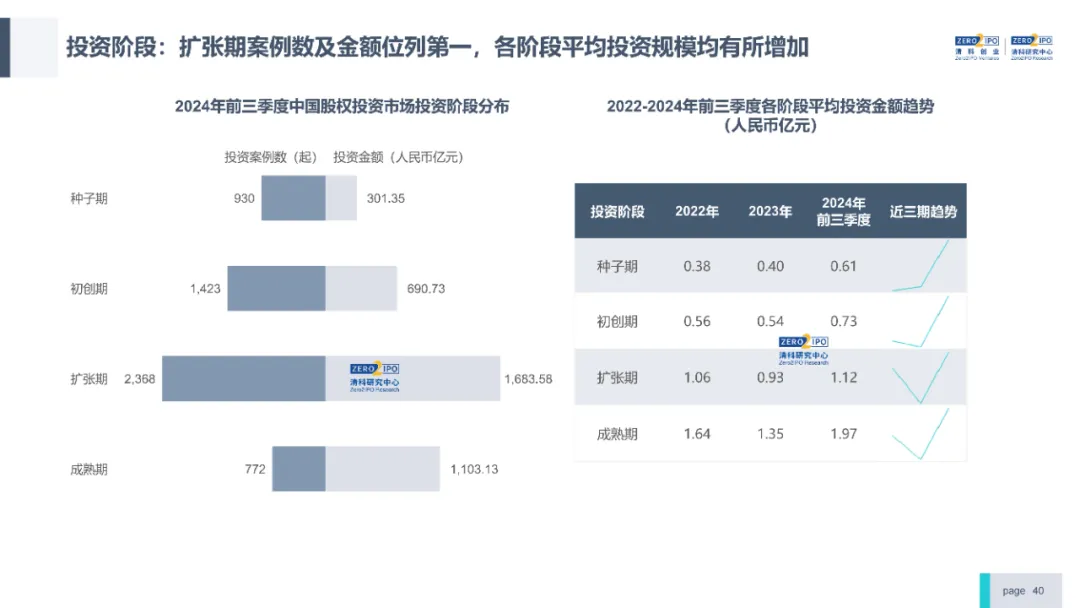Select the table cell 0.61
Screen dimensions: 1080x608
[x=844, y=266]
